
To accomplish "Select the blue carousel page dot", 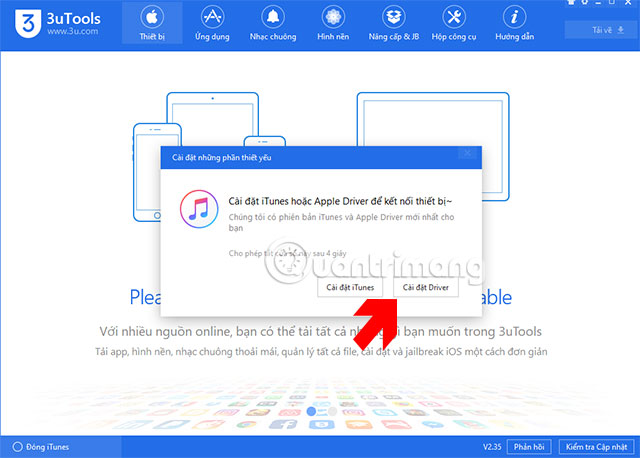I will coord(311,411).
